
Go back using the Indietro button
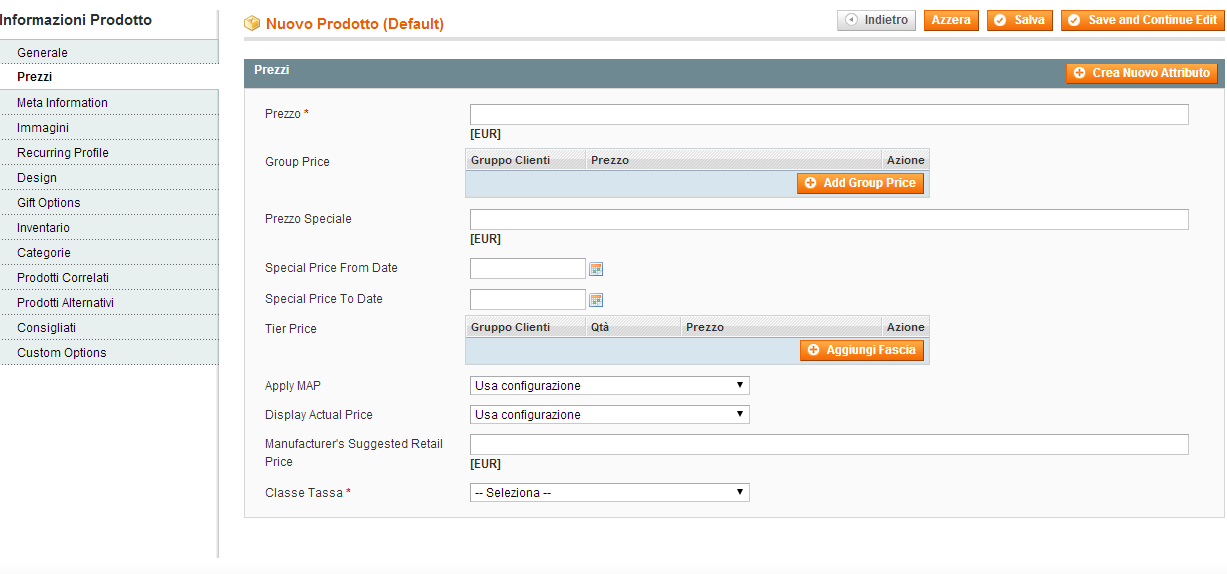[876, 20]
